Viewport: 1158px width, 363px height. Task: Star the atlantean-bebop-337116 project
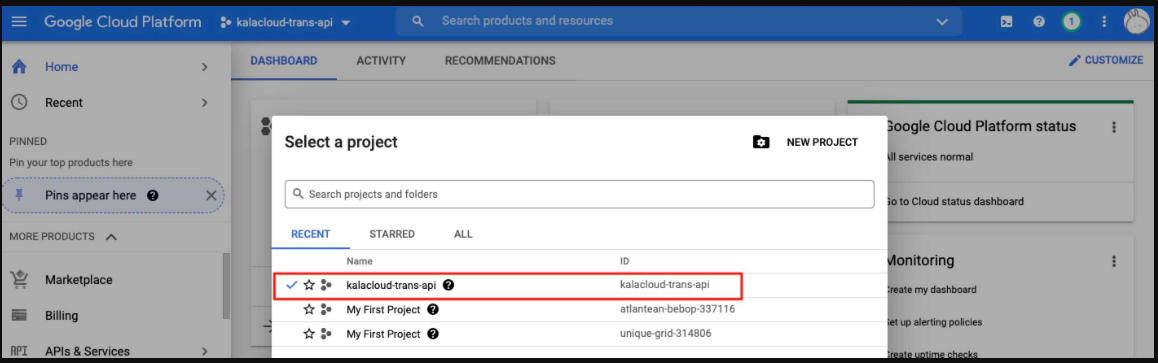(x=309, y=310)
